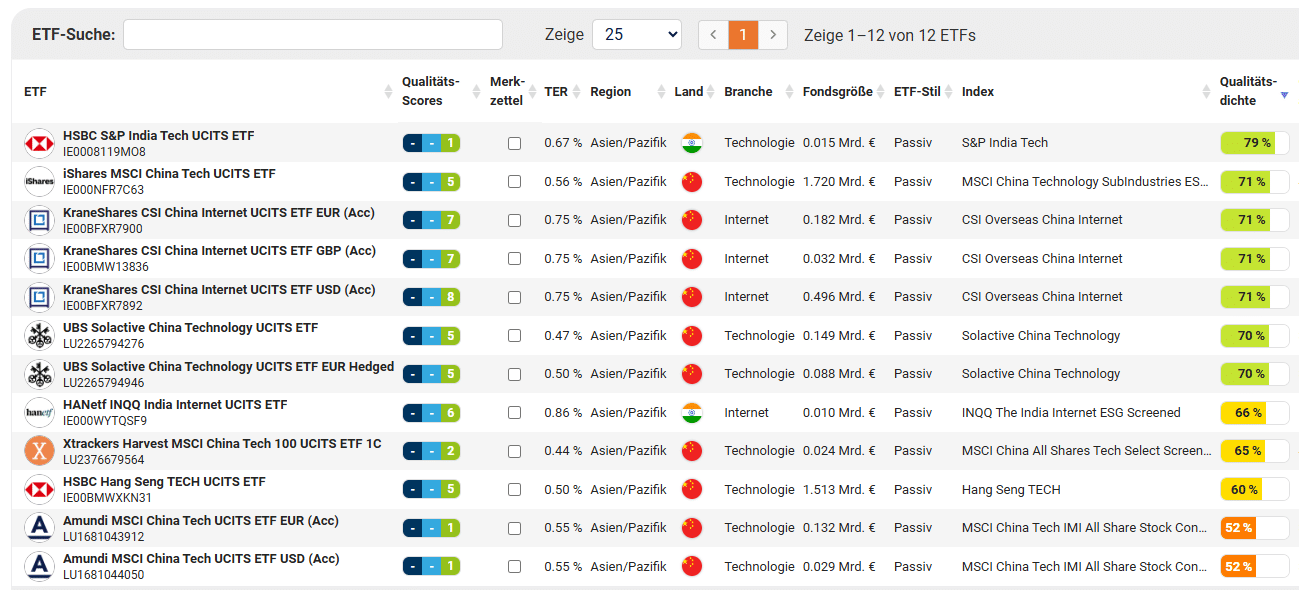Select the checkbox for Amundi MSCI China Tech EUR
Image resolution: width=1299 pixels, height=590 pixels.
514,528
